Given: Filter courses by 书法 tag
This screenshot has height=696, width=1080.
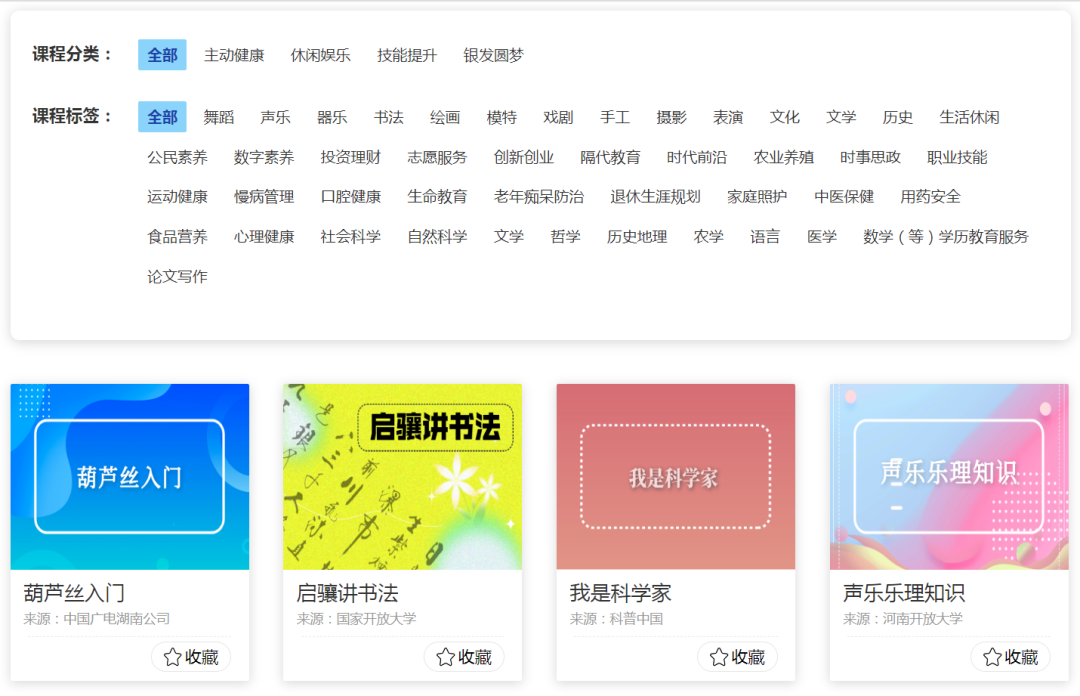Looking at the screenshot, I should pos(388,117).
